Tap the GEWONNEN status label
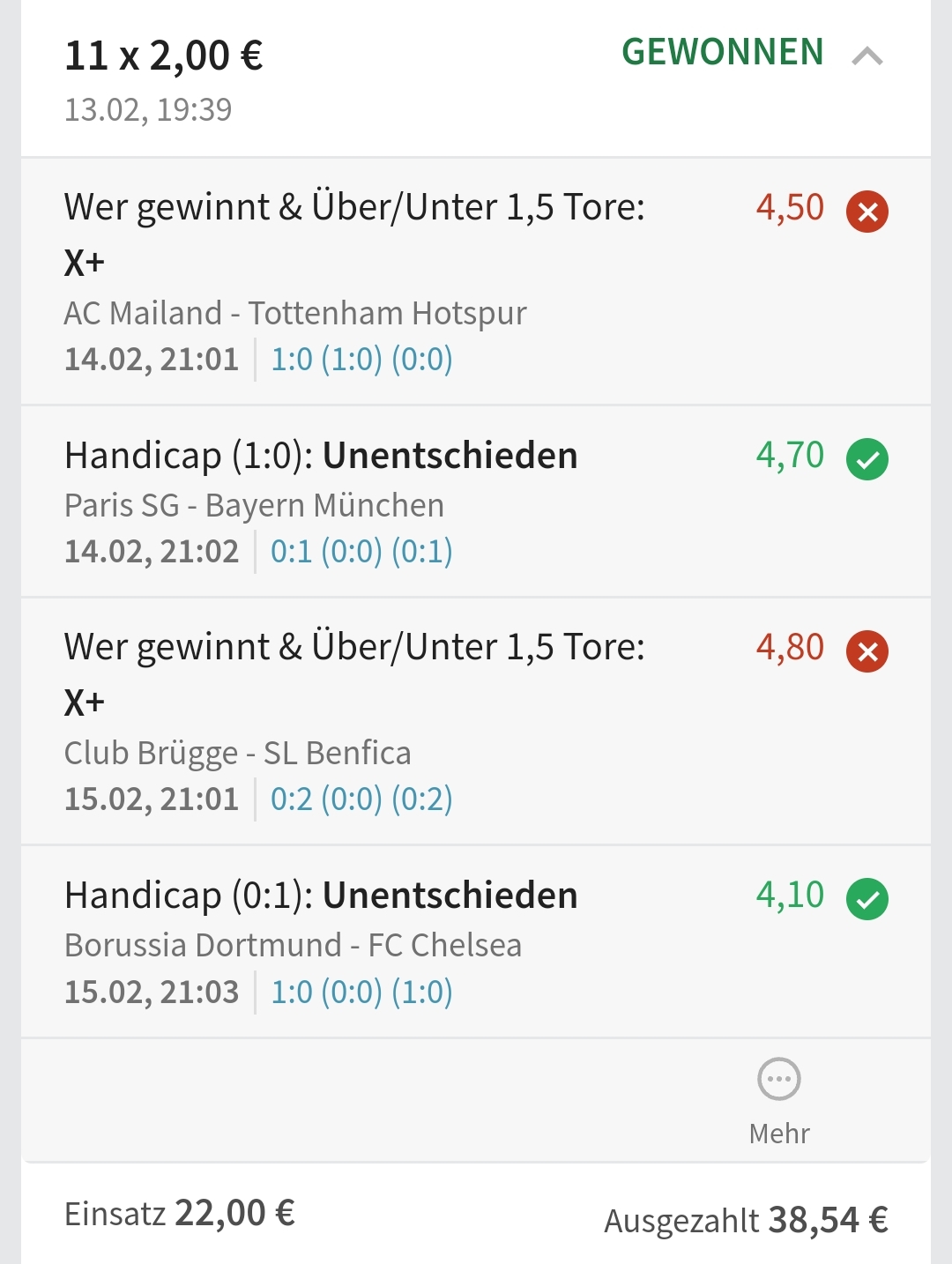952x1264 pixels. point(723,52)
